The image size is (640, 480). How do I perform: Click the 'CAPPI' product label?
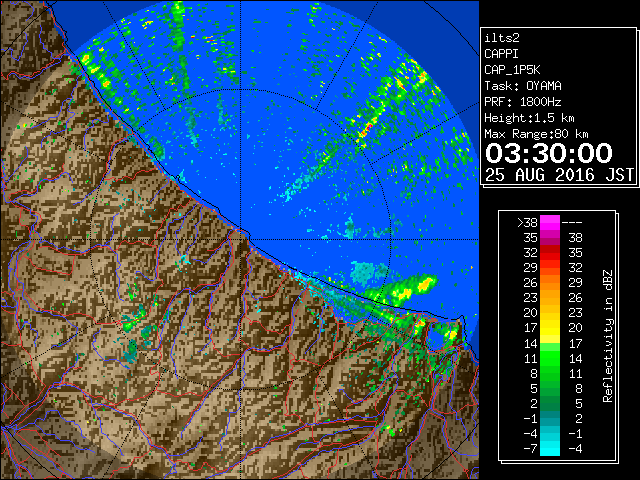[501, 54]
